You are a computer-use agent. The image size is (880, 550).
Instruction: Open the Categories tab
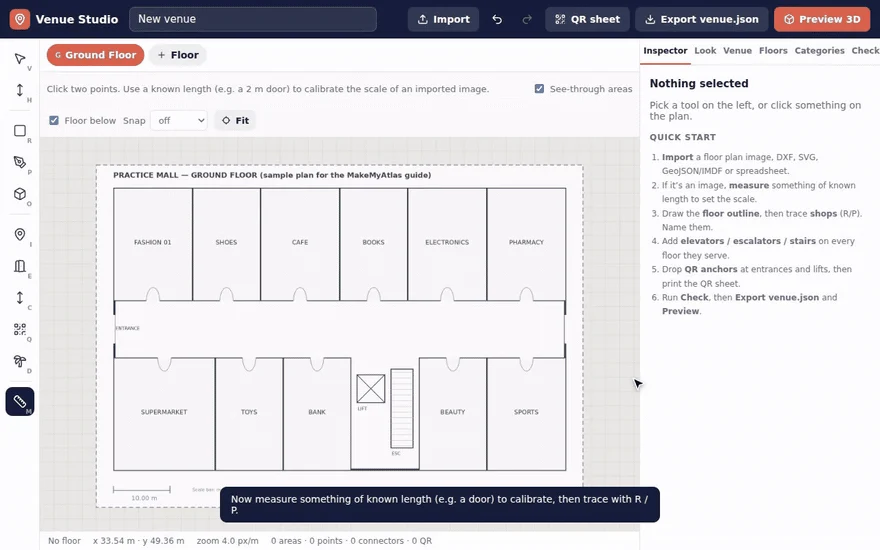(x=819, y=51)
